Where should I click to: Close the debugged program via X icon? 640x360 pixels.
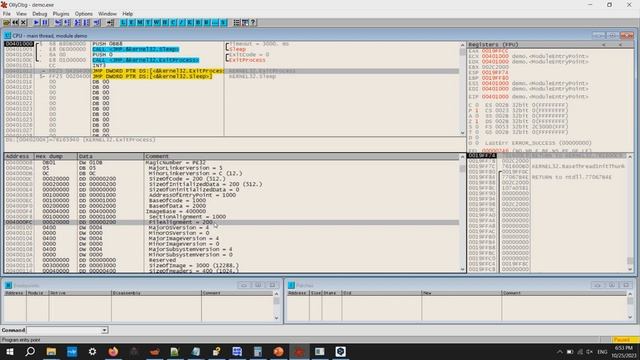[23, 22]
